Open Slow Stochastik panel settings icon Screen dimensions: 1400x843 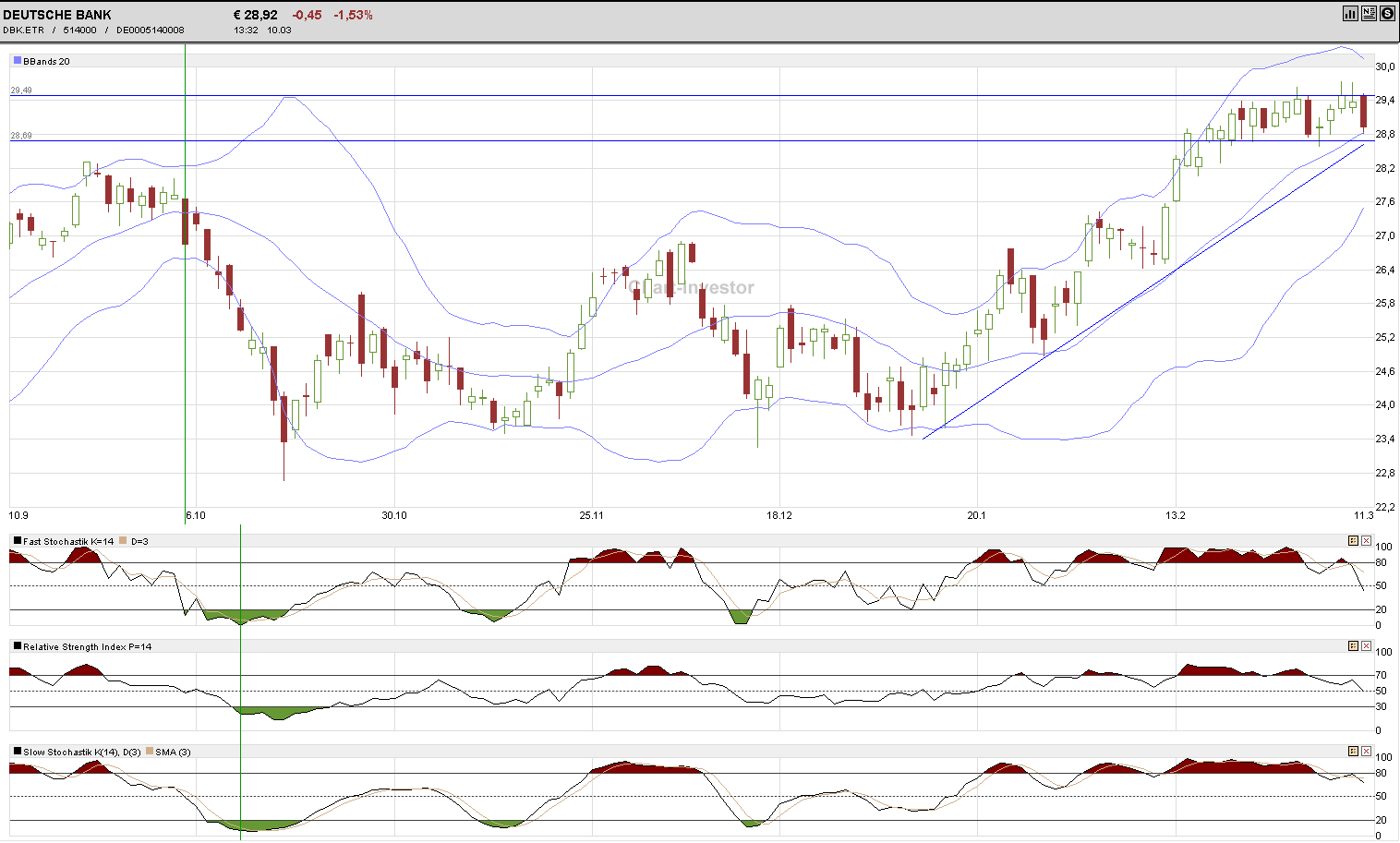(1353, 752)
